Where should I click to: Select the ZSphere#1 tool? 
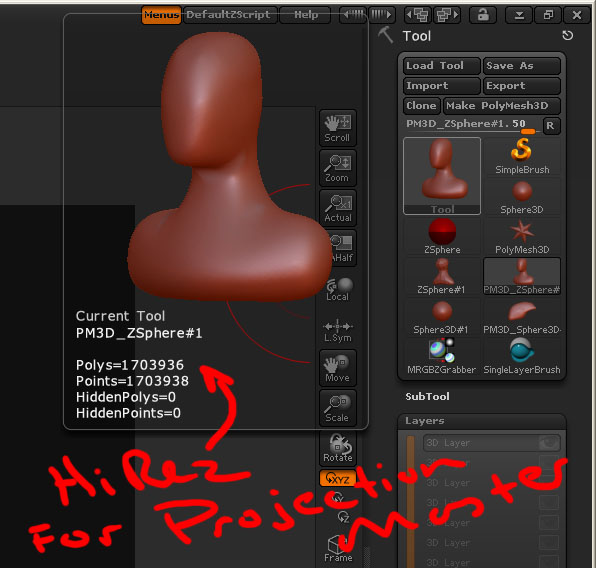442,276
